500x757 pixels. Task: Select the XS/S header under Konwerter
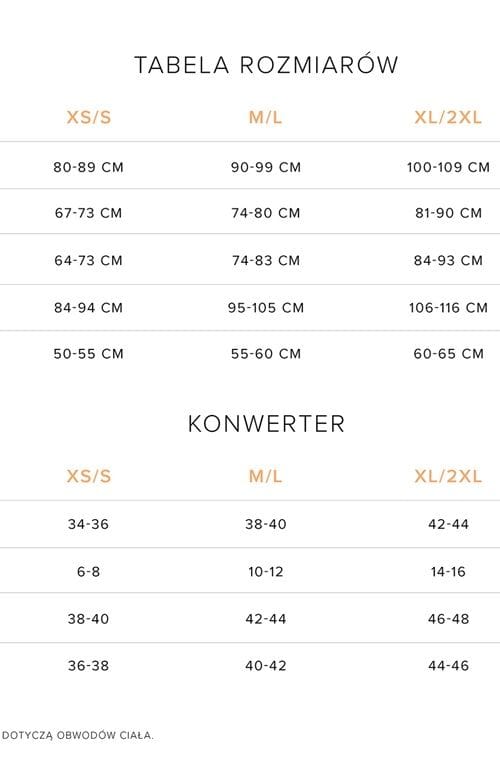coord(89,476)
